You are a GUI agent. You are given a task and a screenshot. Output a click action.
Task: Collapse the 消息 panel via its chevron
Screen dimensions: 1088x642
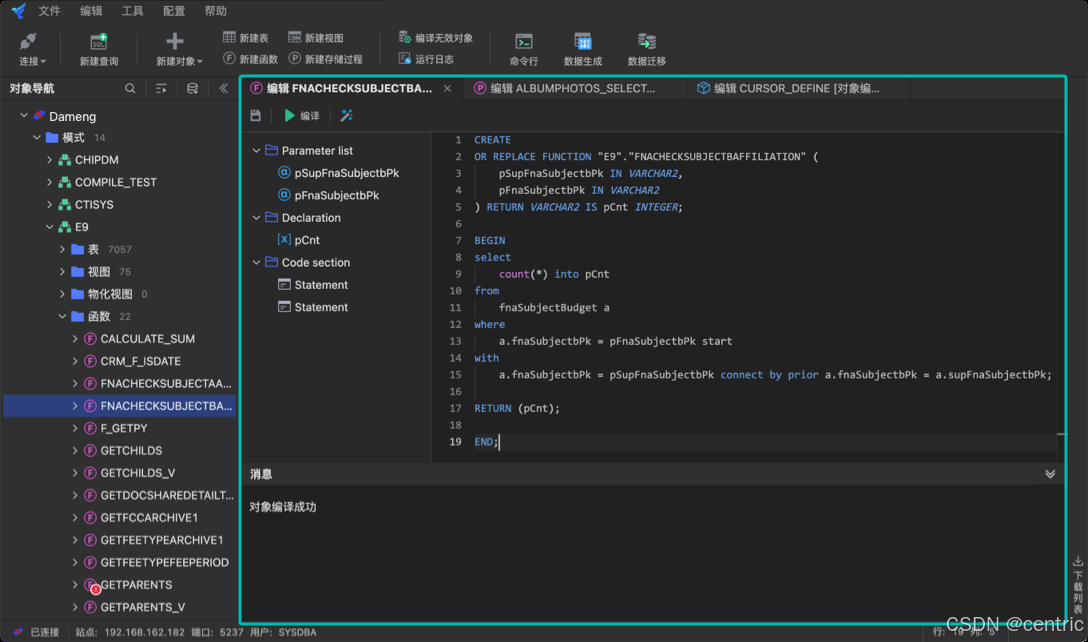tap(1050, 473)
